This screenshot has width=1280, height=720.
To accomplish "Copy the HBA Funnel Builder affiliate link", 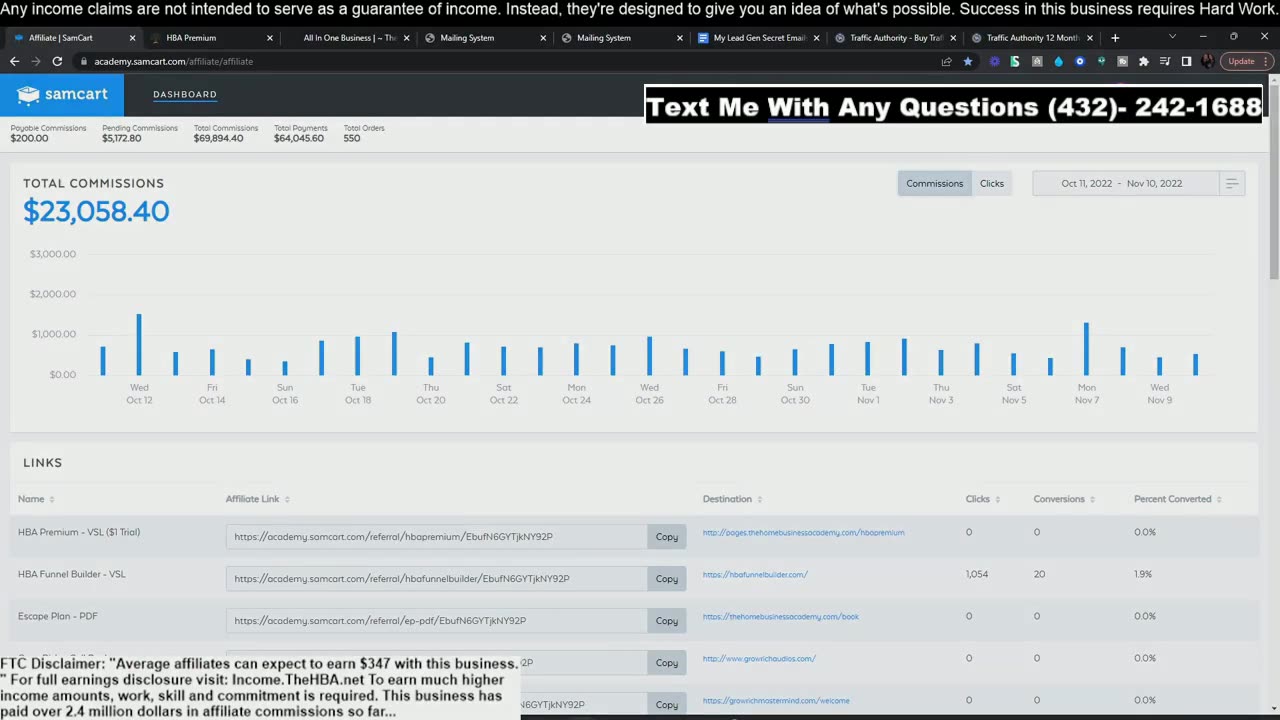I will click(x=667, y=579).
